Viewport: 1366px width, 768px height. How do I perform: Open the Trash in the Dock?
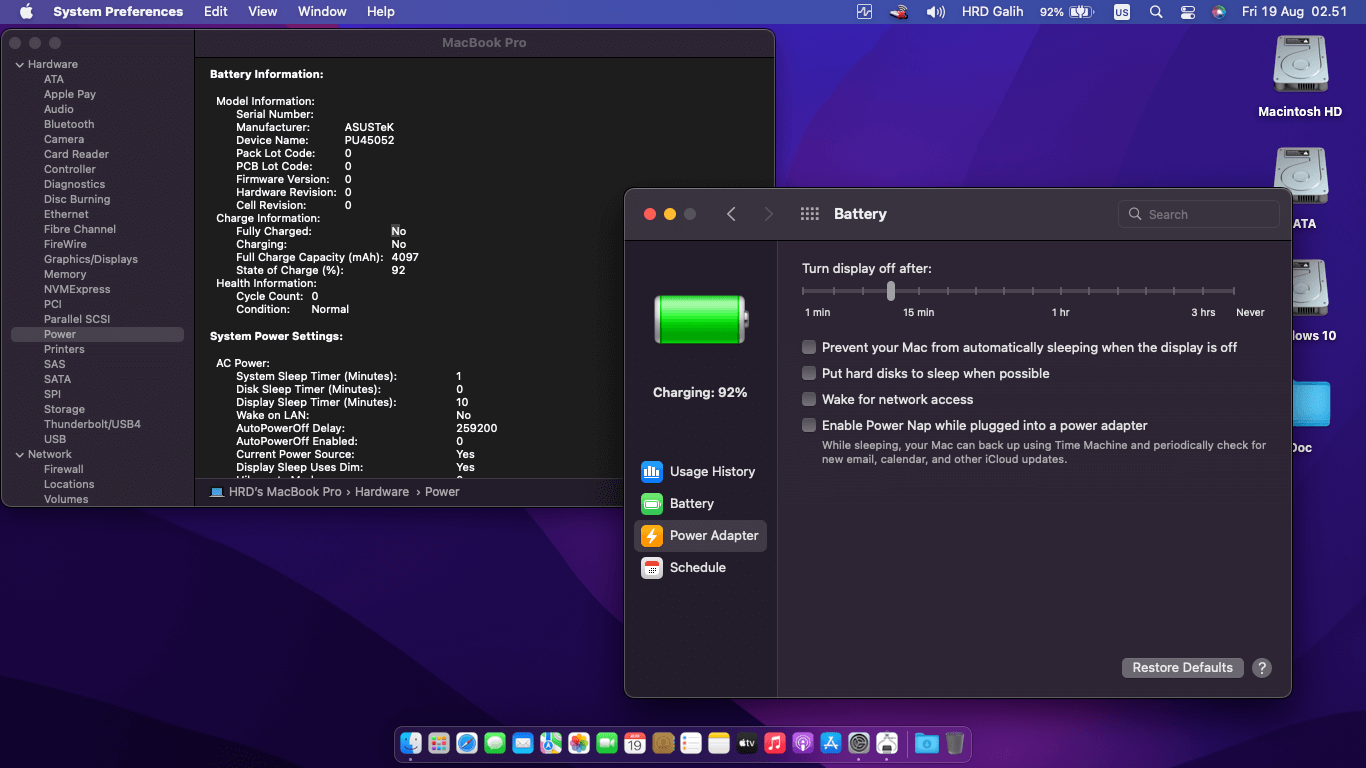click(x=955, y=743)
